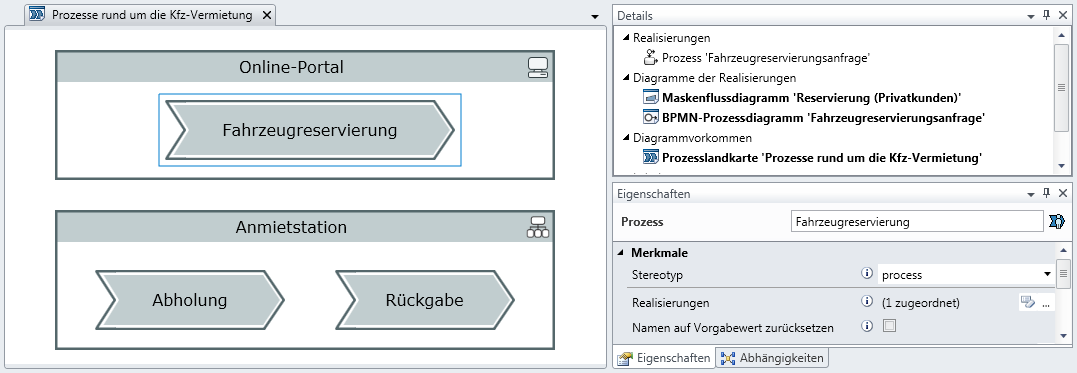Close the Eigenschaften panel

click(x=1063, y=194)
